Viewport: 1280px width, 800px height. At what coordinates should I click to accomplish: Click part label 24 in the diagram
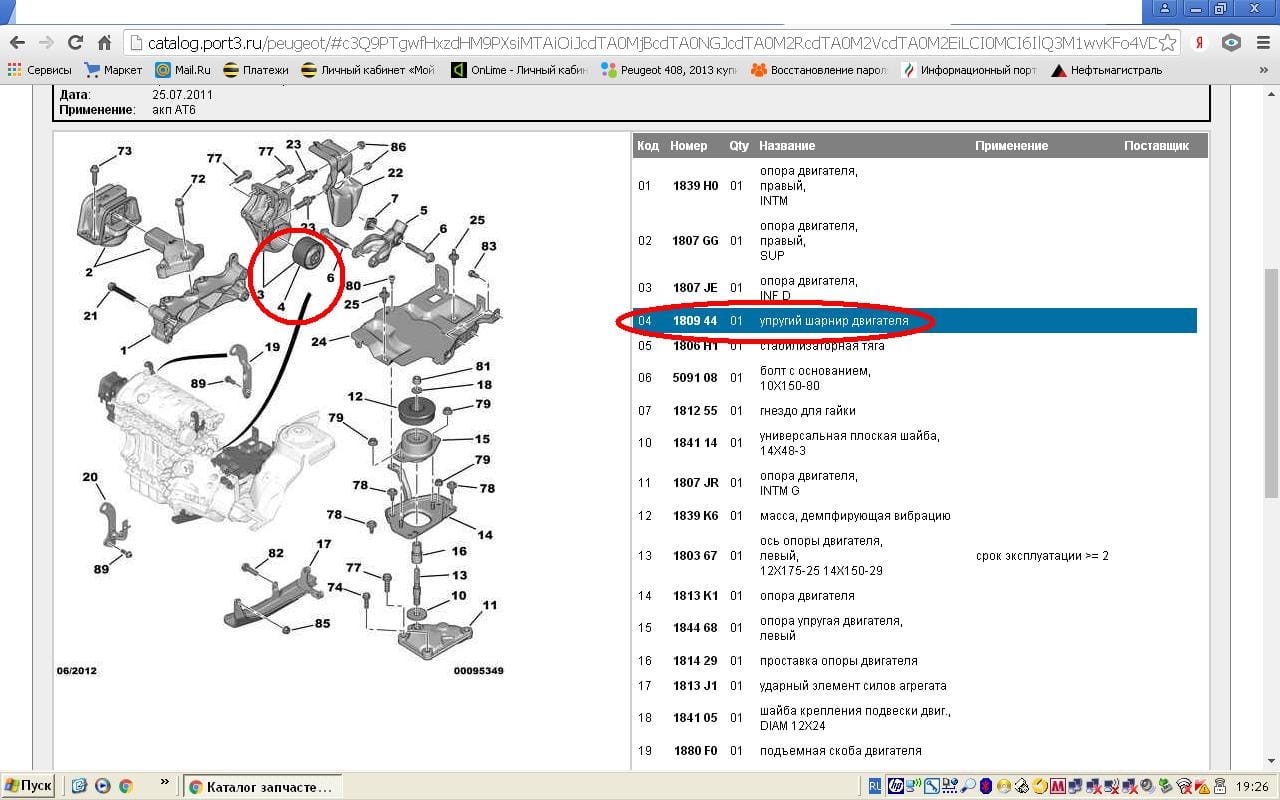pyautogui.click(x=319, y=342)
